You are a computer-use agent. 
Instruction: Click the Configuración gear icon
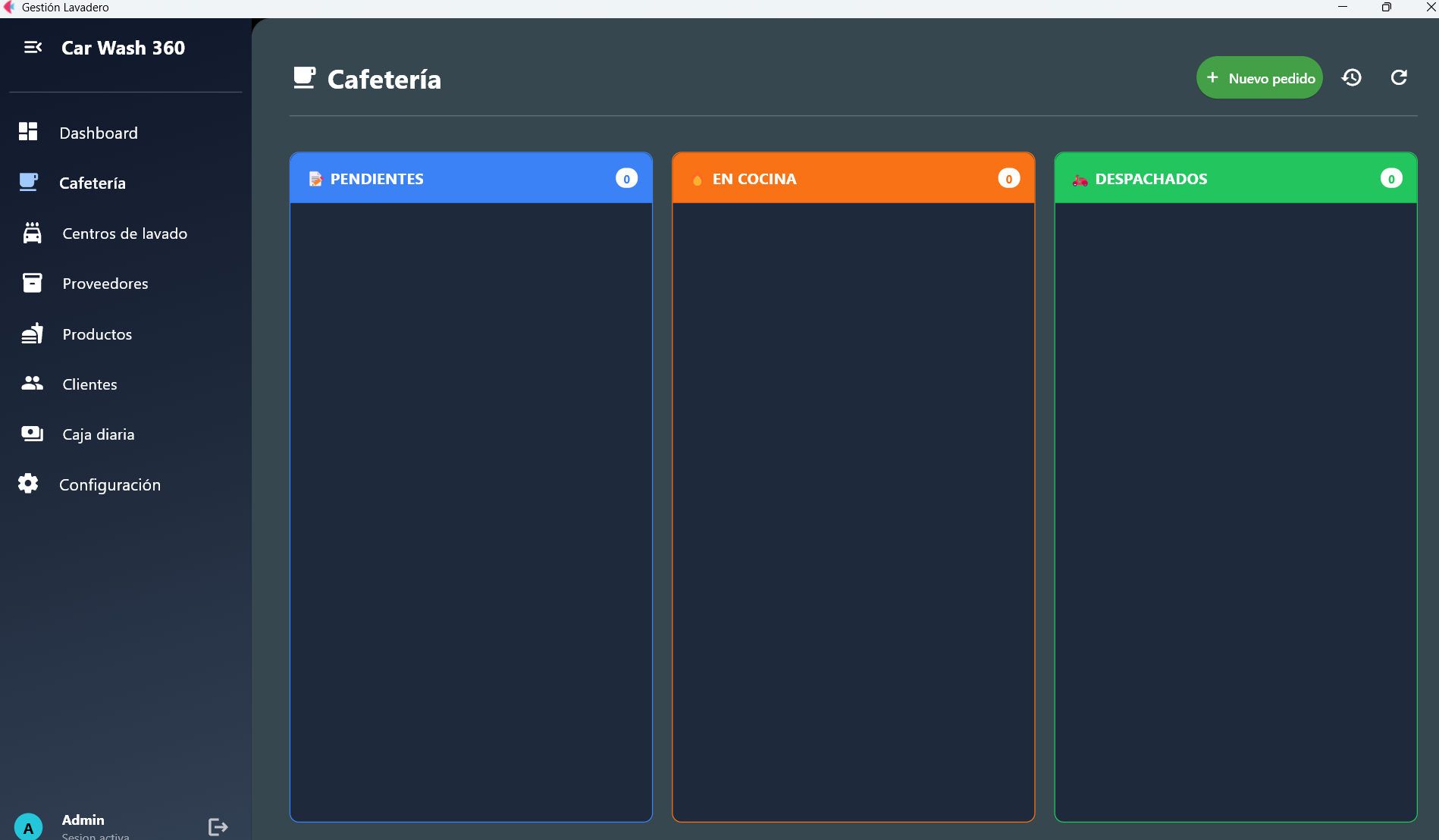(28, 484)
